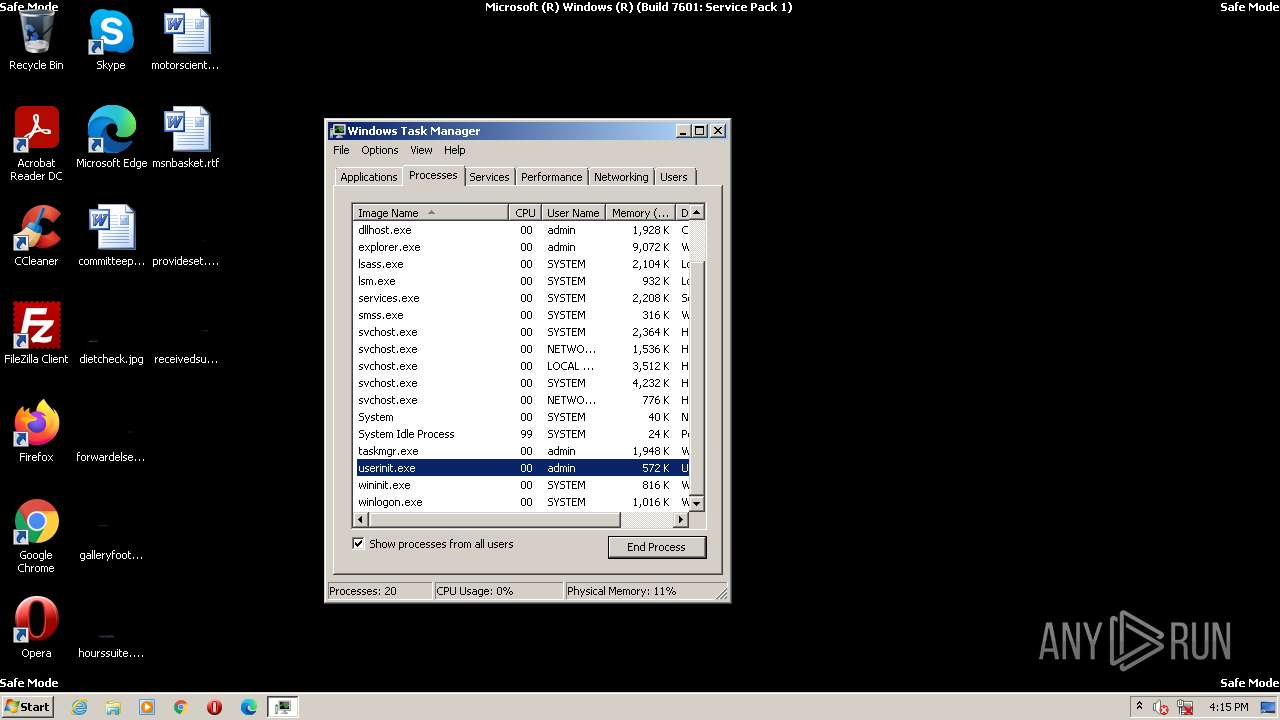Image resolution: width=1280 pixels, height=720 pixels.
Task: Select the taskmgr.exe process row
Action: click(521, 451)
